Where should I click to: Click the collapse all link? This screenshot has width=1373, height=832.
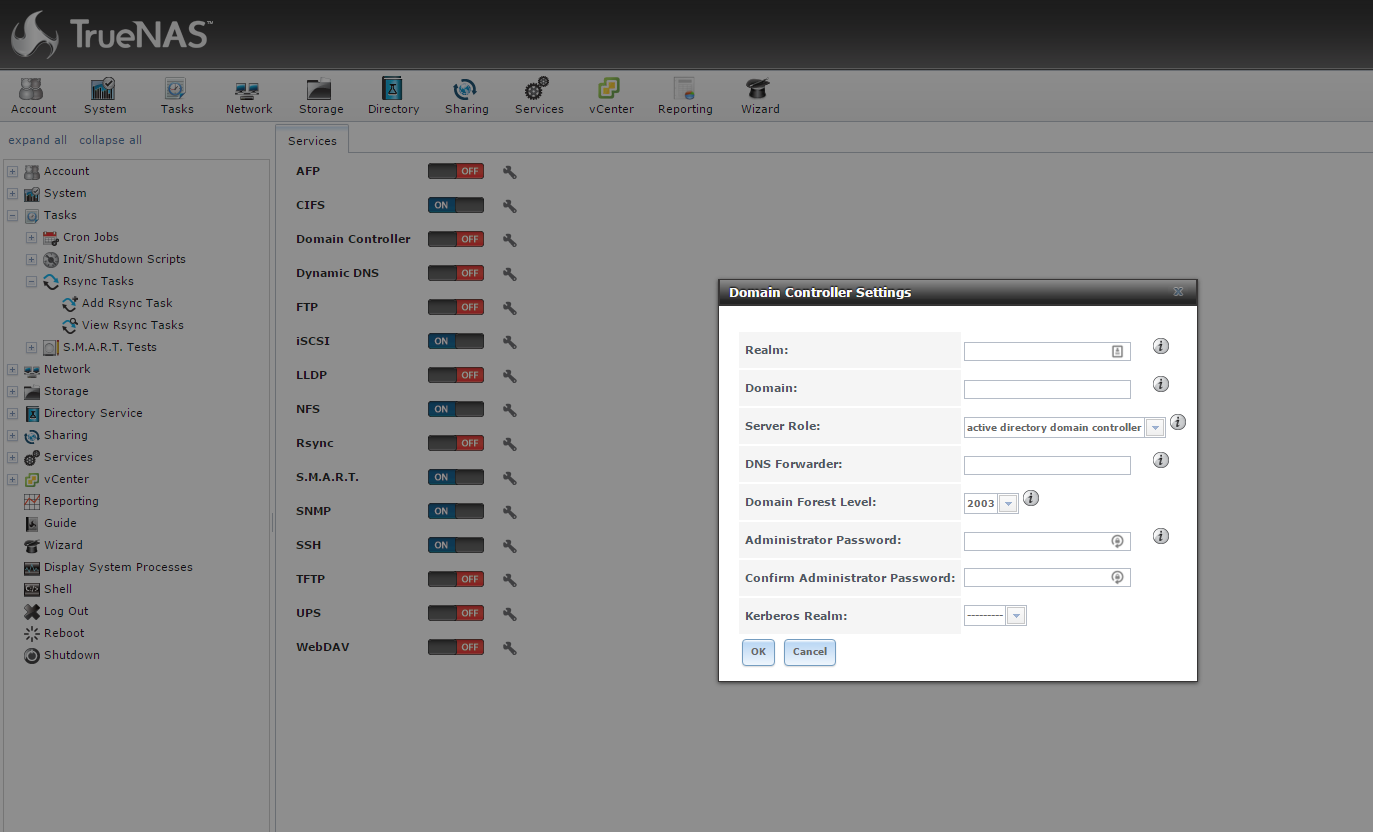[110, 140]
